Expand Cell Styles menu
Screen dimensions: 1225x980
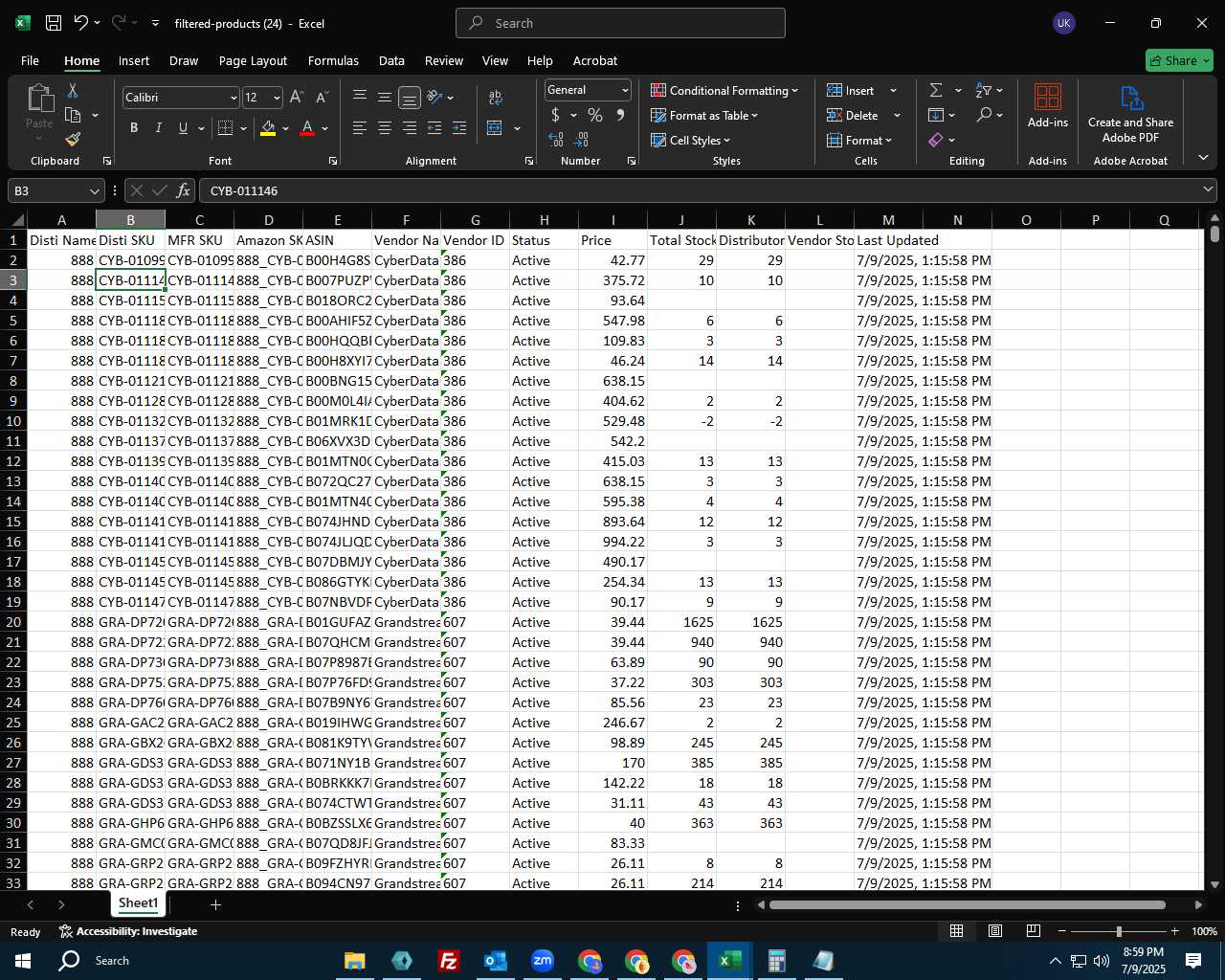click(x=691, y=140)
